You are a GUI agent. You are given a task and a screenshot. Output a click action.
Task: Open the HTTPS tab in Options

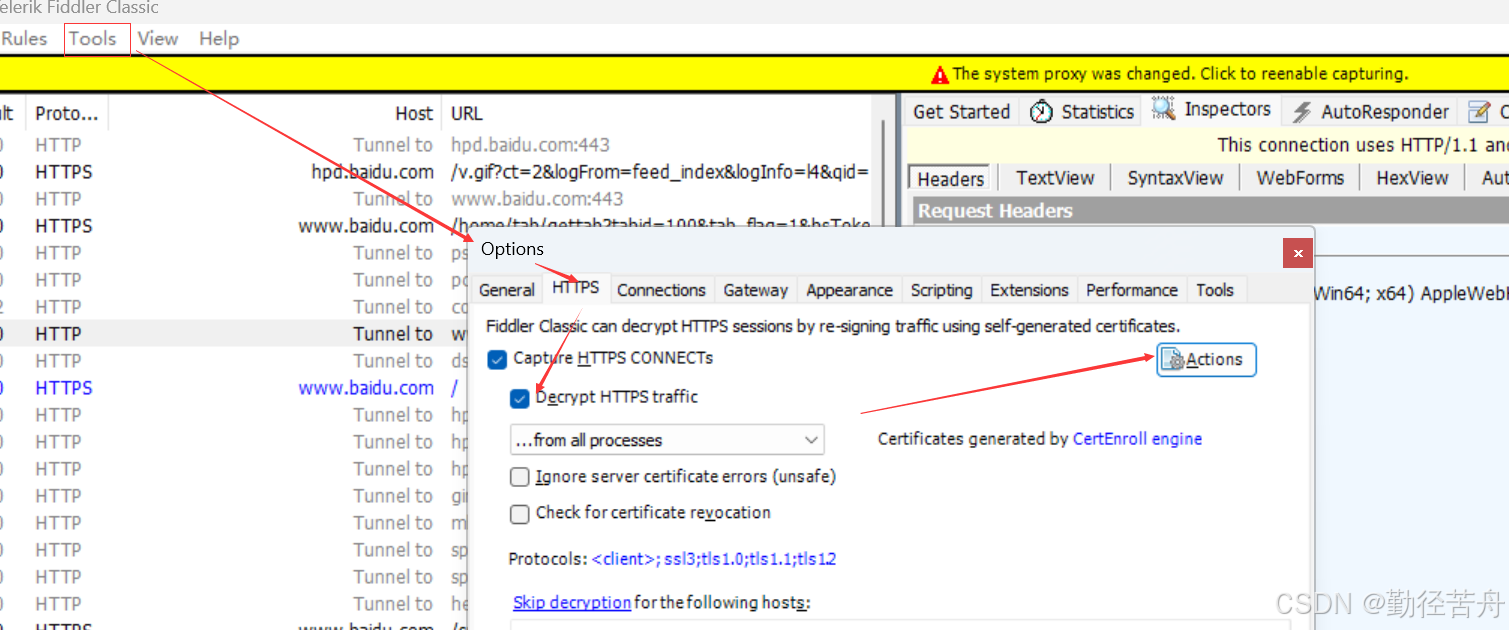tap(576, 288)
